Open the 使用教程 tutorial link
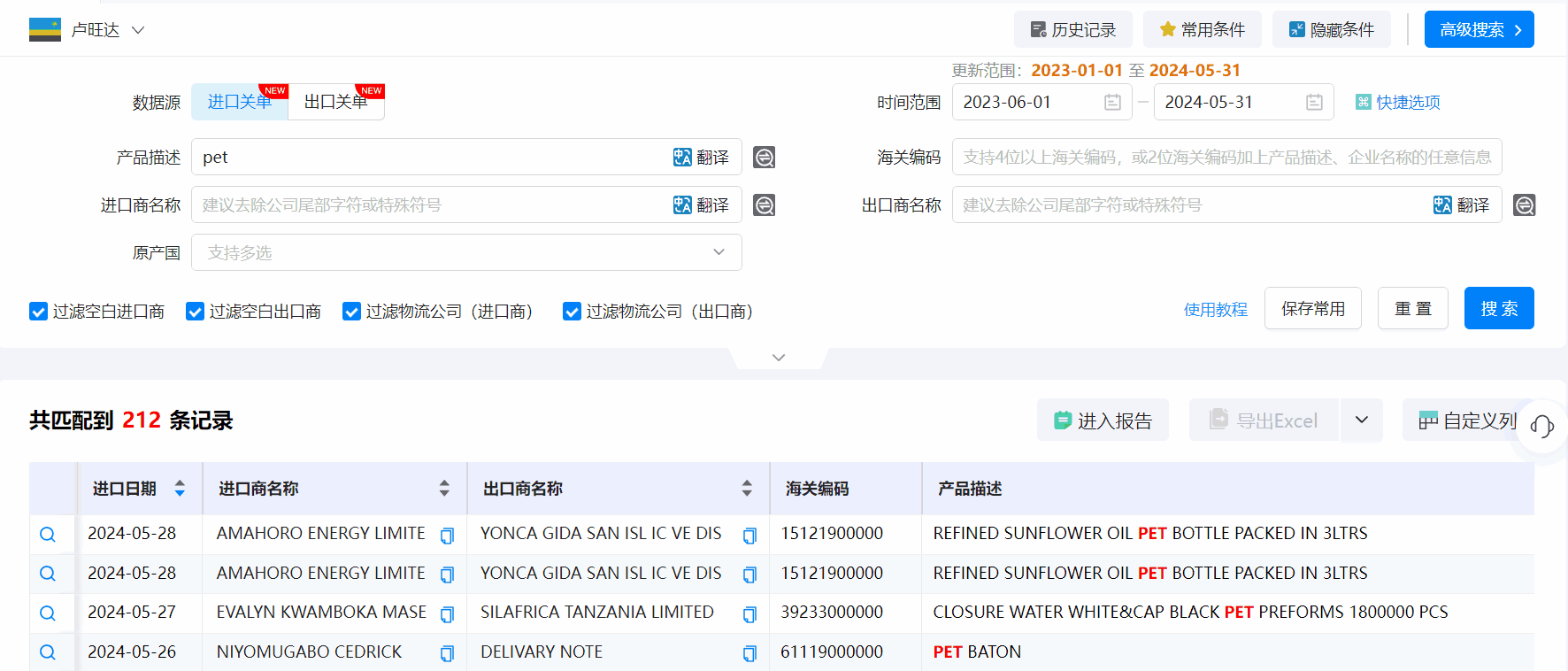The image size is (1568, 671). coord(1215,310)
